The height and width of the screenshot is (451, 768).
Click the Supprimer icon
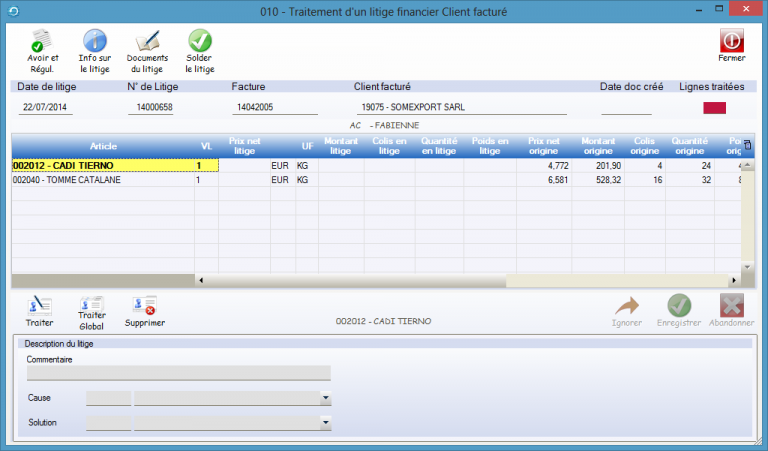tap(144, 306)
